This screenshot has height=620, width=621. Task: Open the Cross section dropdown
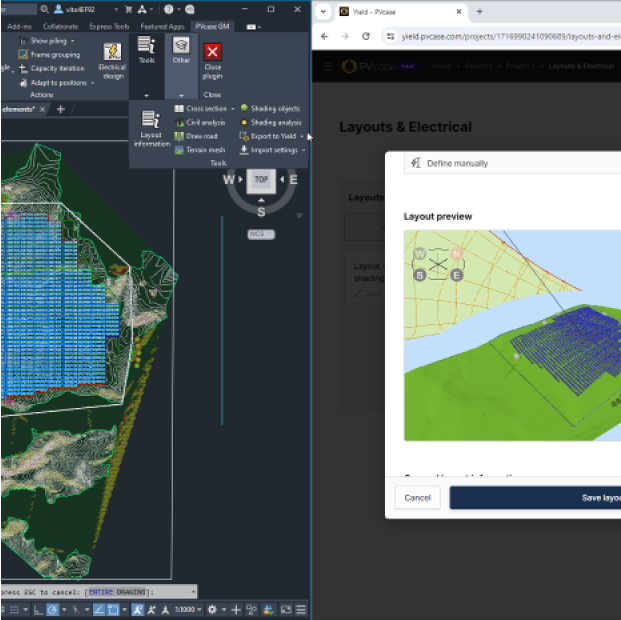pos(232,108)
